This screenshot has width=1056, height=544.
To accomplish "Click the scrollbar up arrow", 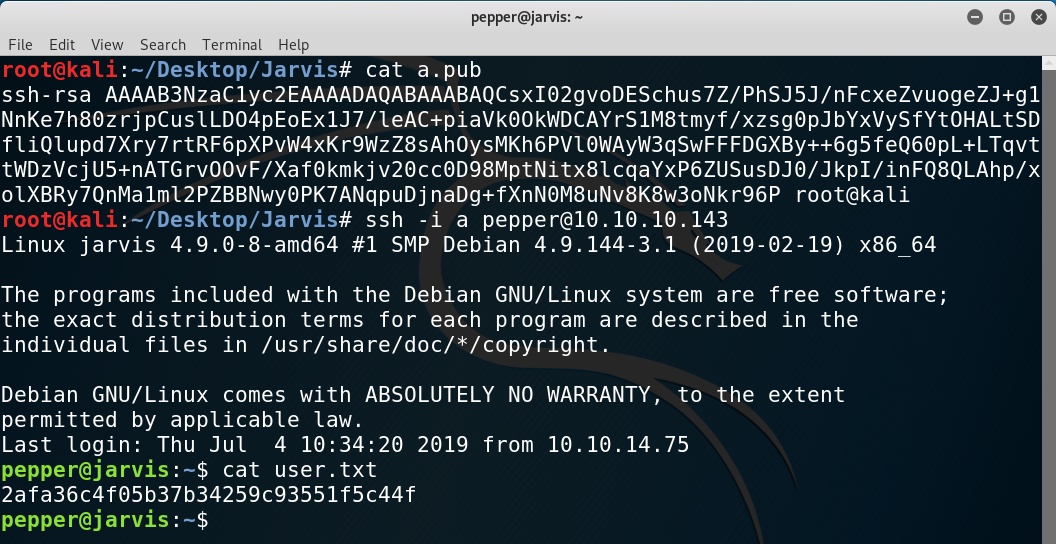I will [1049, 63].
